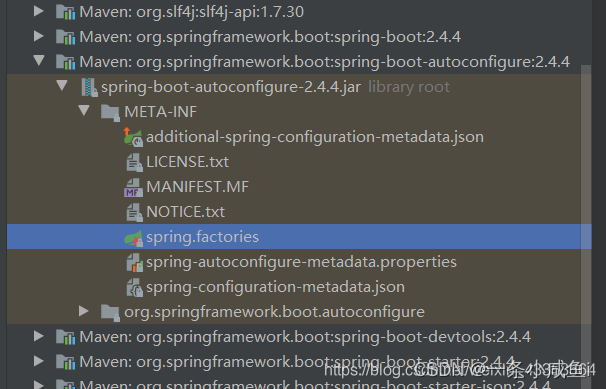Viewport: 606px width, 389px height.
Task: Select the Maven spring-boot-starter:2.4.4 entry
Action: 297,362
